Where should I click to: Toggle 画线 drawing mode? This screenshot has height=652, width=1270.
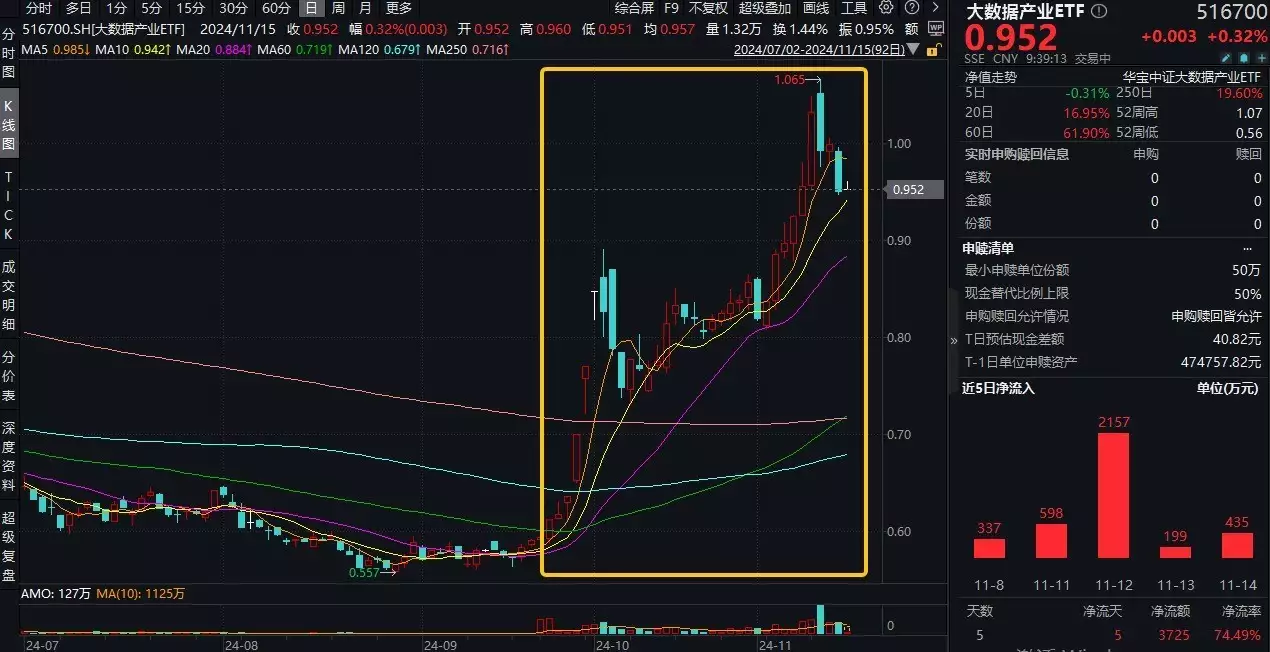[815, 8]
